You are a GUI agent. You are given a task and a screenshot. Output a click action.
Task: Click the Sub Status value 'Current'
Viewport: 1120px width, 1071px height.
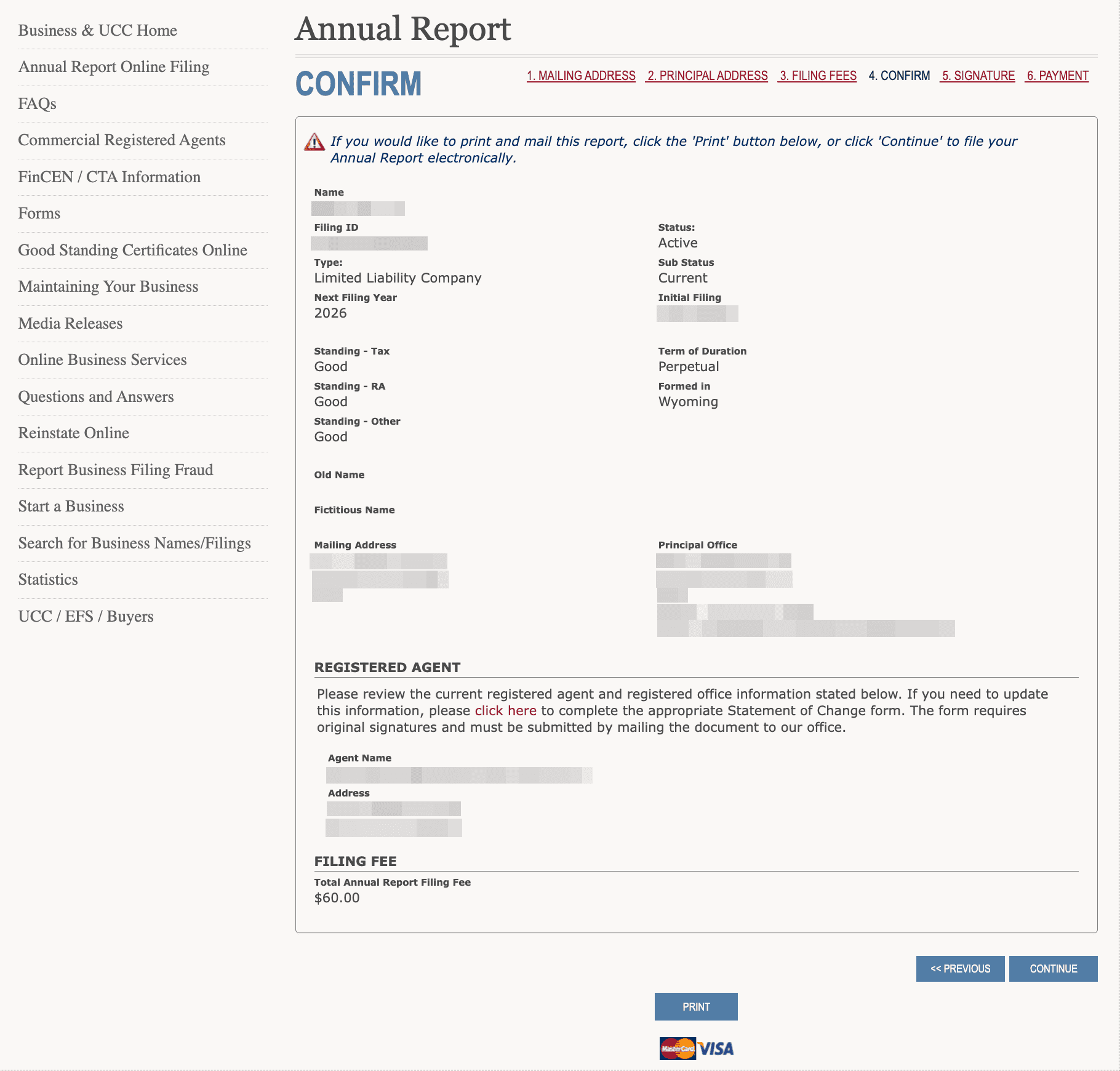pos(682,278)
